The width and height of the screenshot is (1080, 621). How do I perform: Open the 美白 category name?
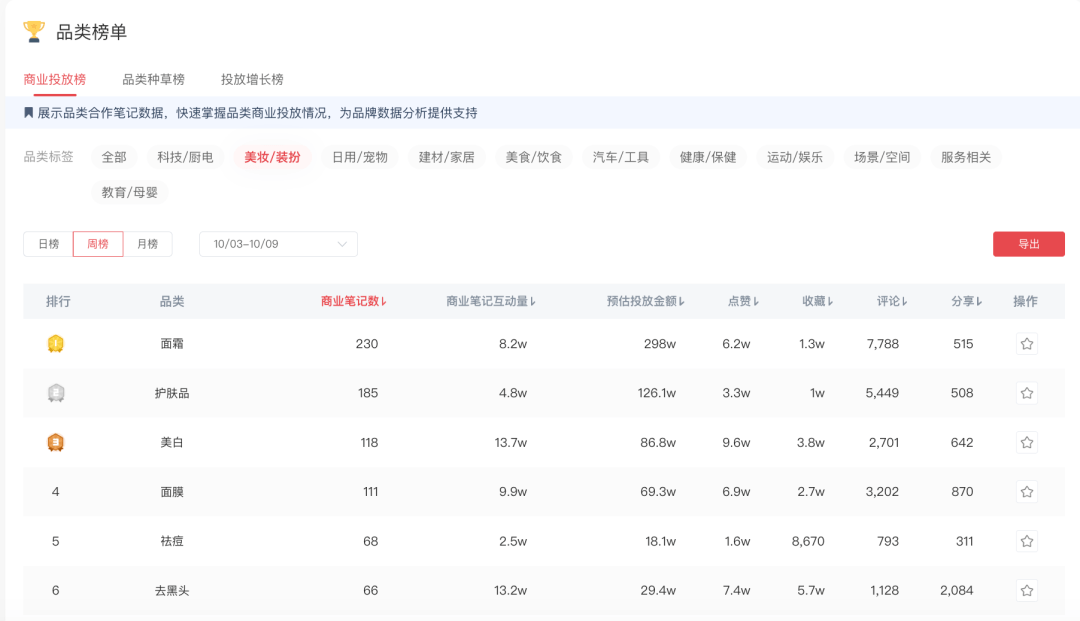click(172, 442)
